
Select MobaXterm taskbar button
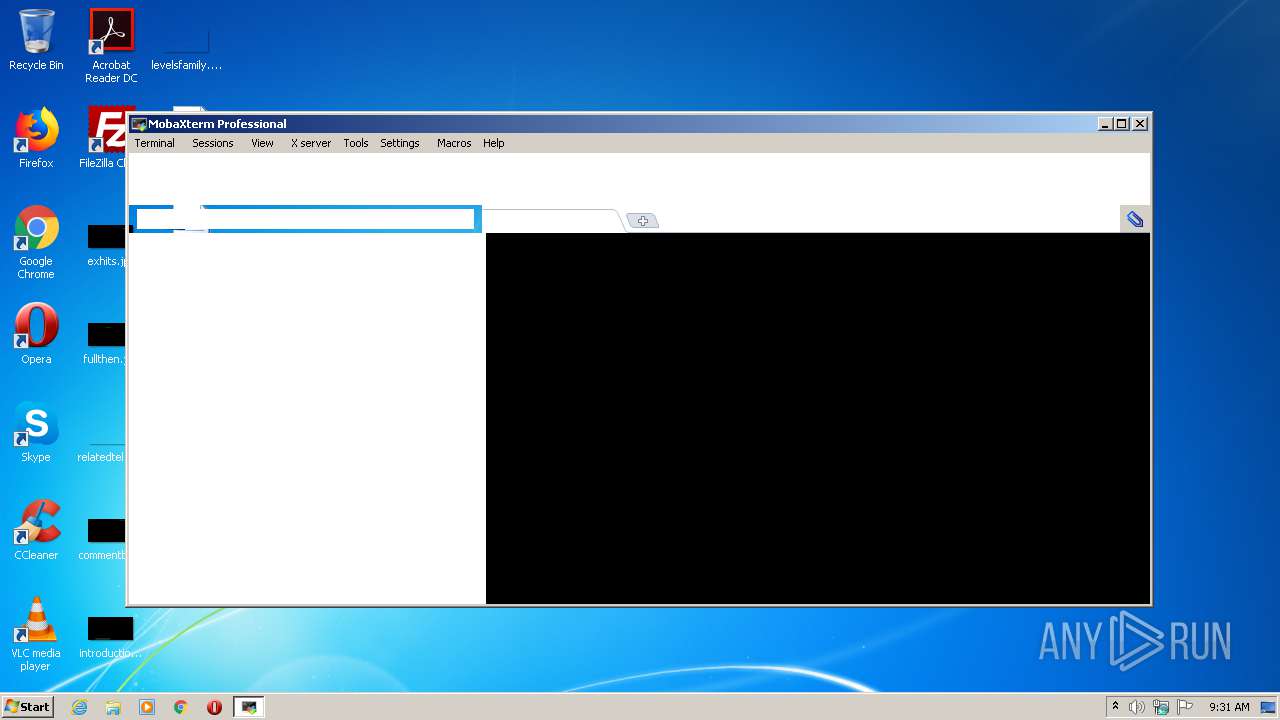tap(249, 707)
